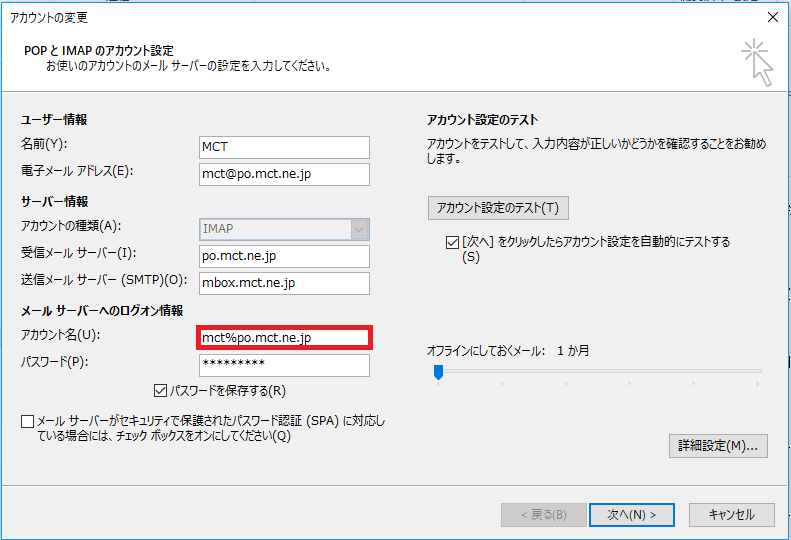
Task: Click the 送信メール サーバー (SMTP)(O): label
Action: 104,280
